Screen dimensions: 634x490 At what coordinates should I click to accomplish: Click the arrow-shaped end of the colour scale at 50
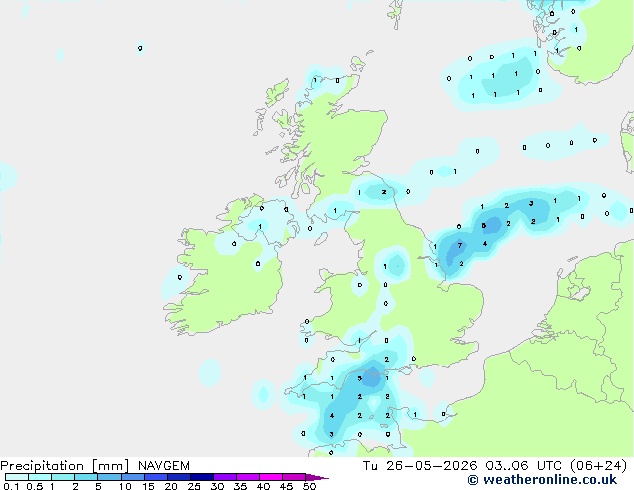pyautogui.click(x=317, y=477)
